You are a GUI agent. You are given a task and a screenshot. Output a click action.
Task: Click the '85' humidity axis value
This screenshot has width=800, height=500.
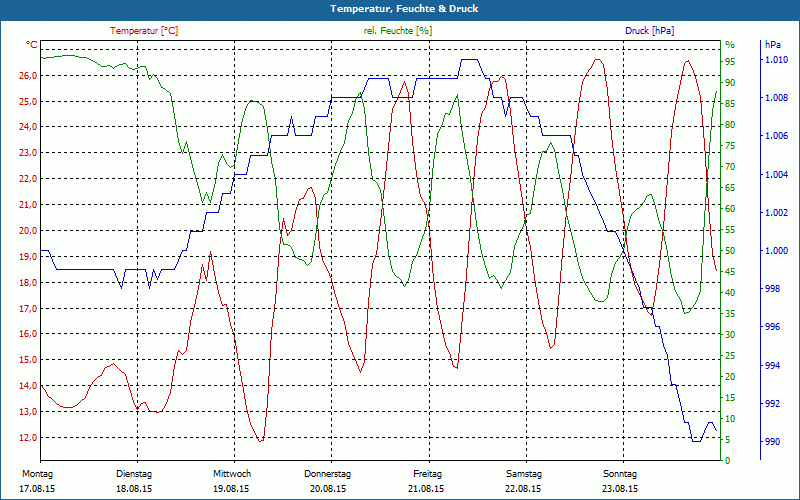[730, 104]
